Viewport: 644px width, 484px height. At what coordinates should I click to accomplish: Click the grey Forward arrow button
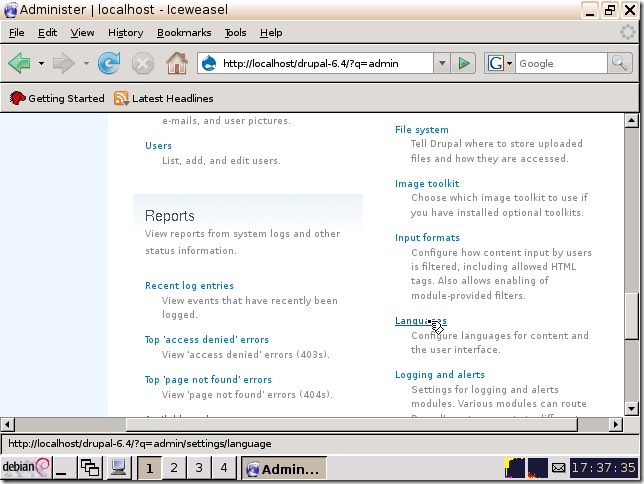pyautogui.click(x=64, y=63)
